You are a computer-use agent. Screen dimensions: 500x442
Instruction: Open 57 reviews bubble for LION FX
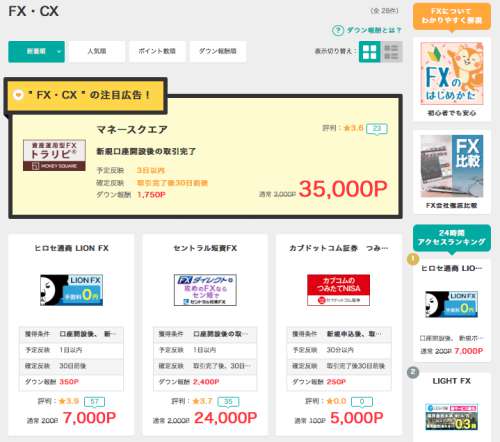pyautogui.click(x=94, y=402)
